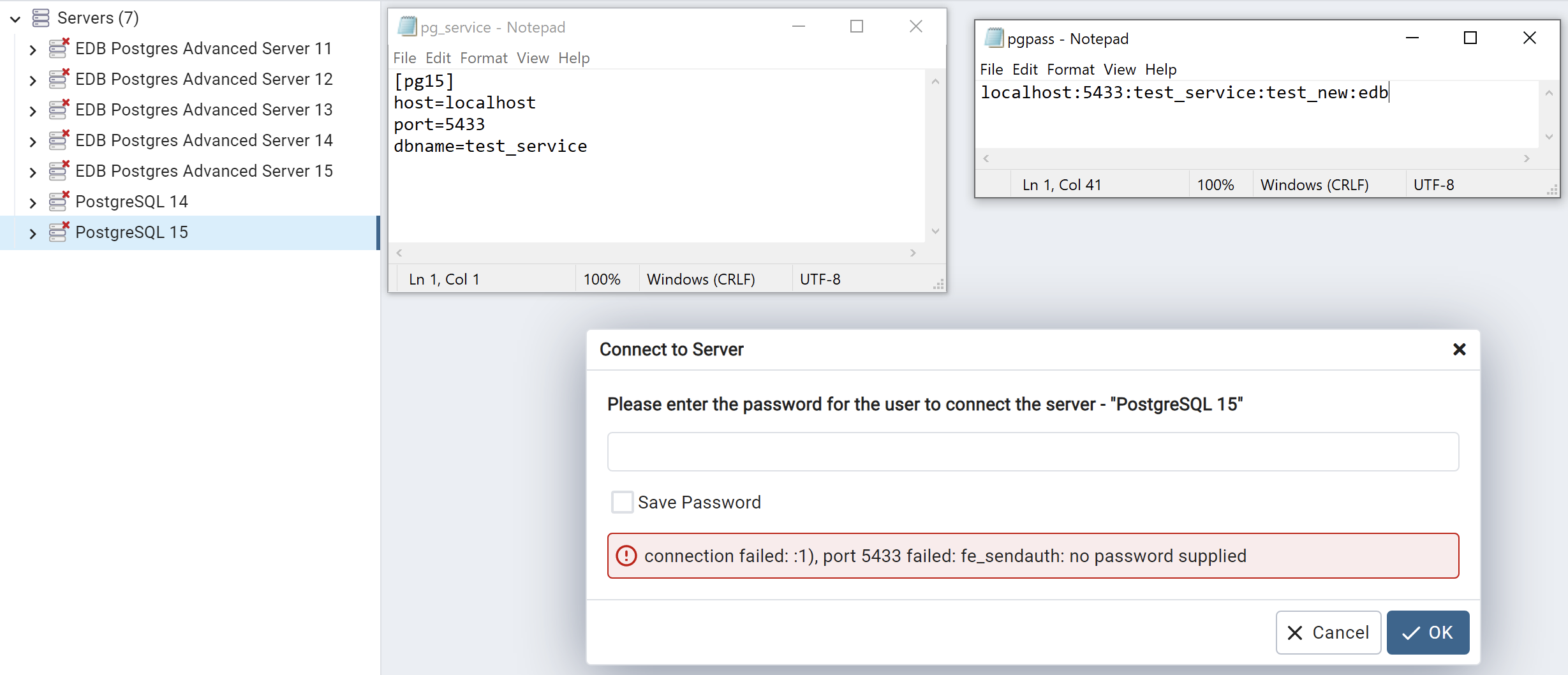Click the Windows (CRLF) indicator in pgpass Notepad
The width and height of the screenshot is (1568, 675).
[1314, 184]
